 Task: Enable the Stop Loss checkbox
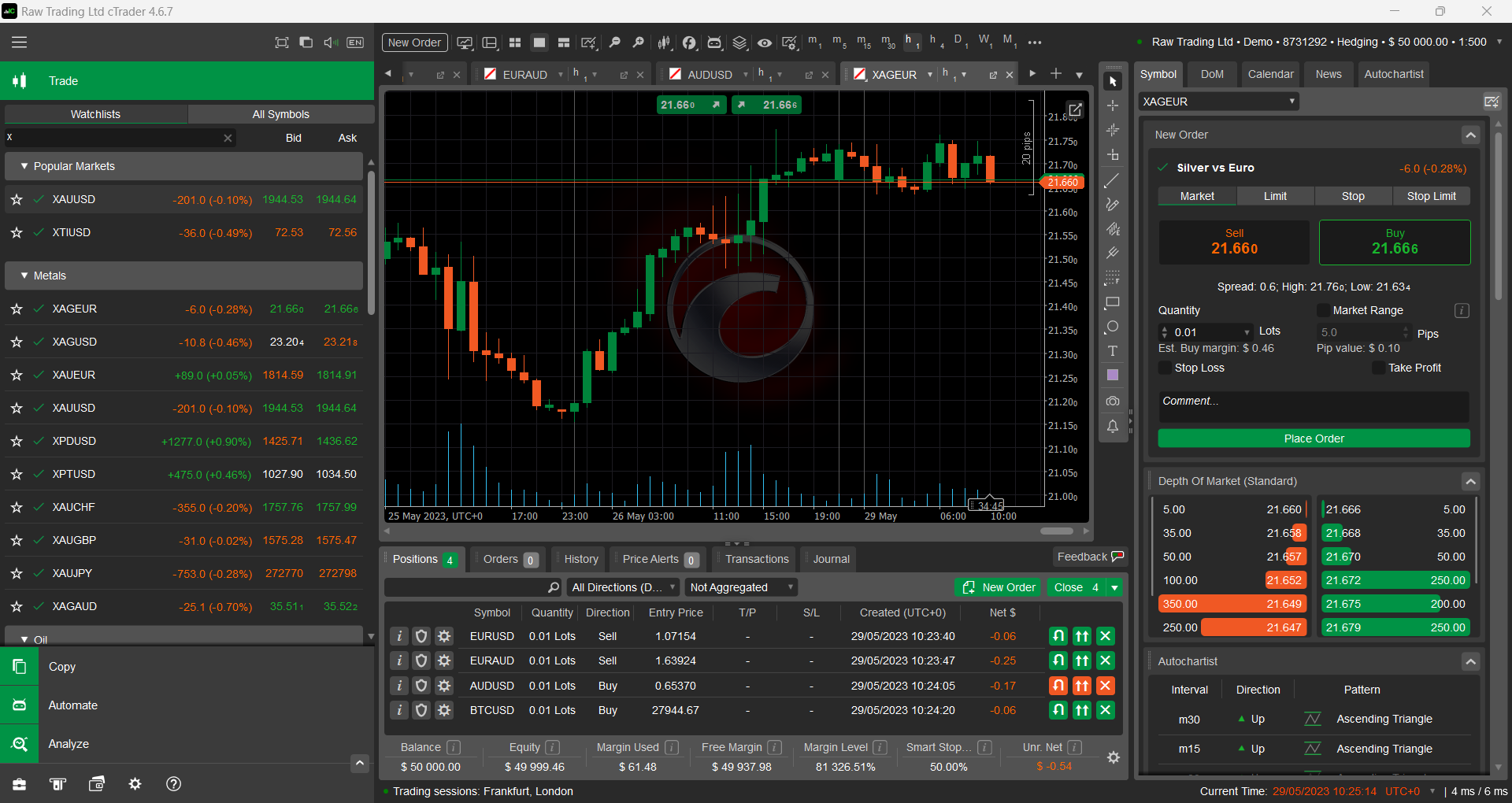1165,368
